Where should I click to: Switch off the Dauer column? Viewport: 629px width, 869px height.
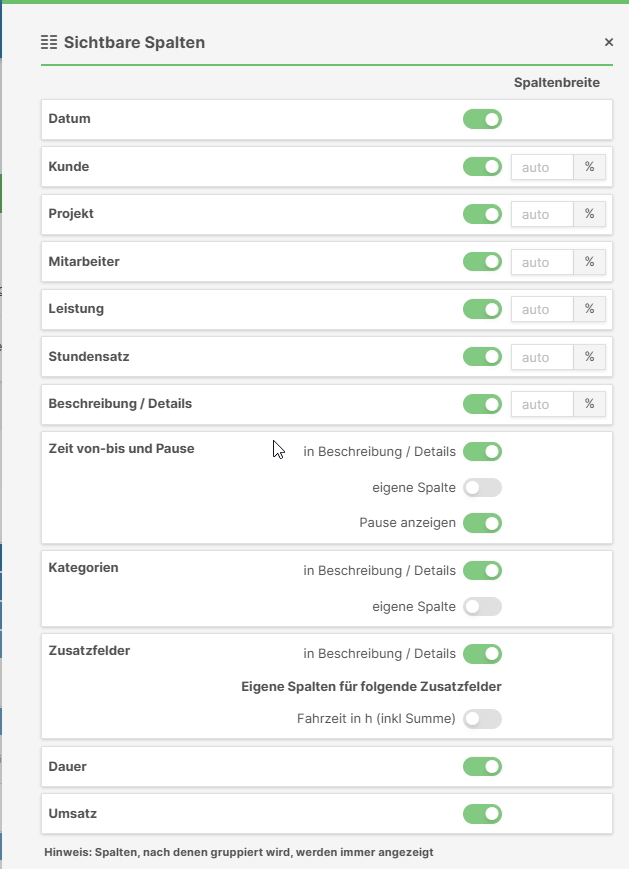tap(483, 766)
